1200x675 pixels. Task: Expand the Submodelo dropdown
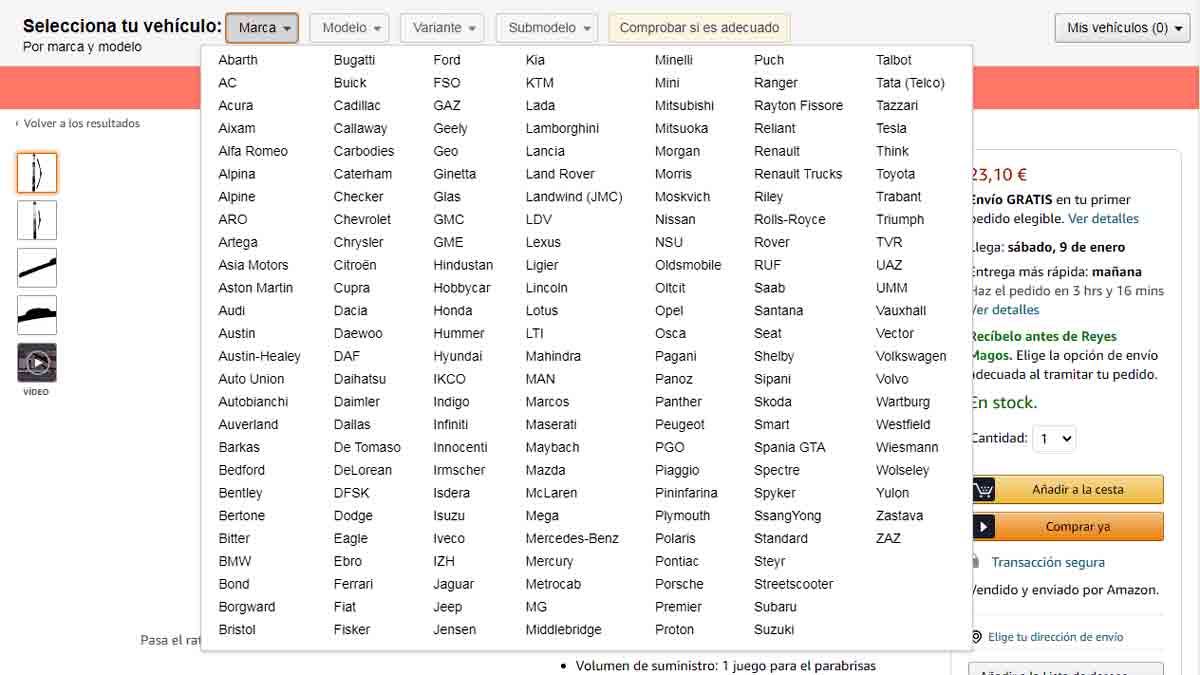pyautogui.click(x=547, y=28)
